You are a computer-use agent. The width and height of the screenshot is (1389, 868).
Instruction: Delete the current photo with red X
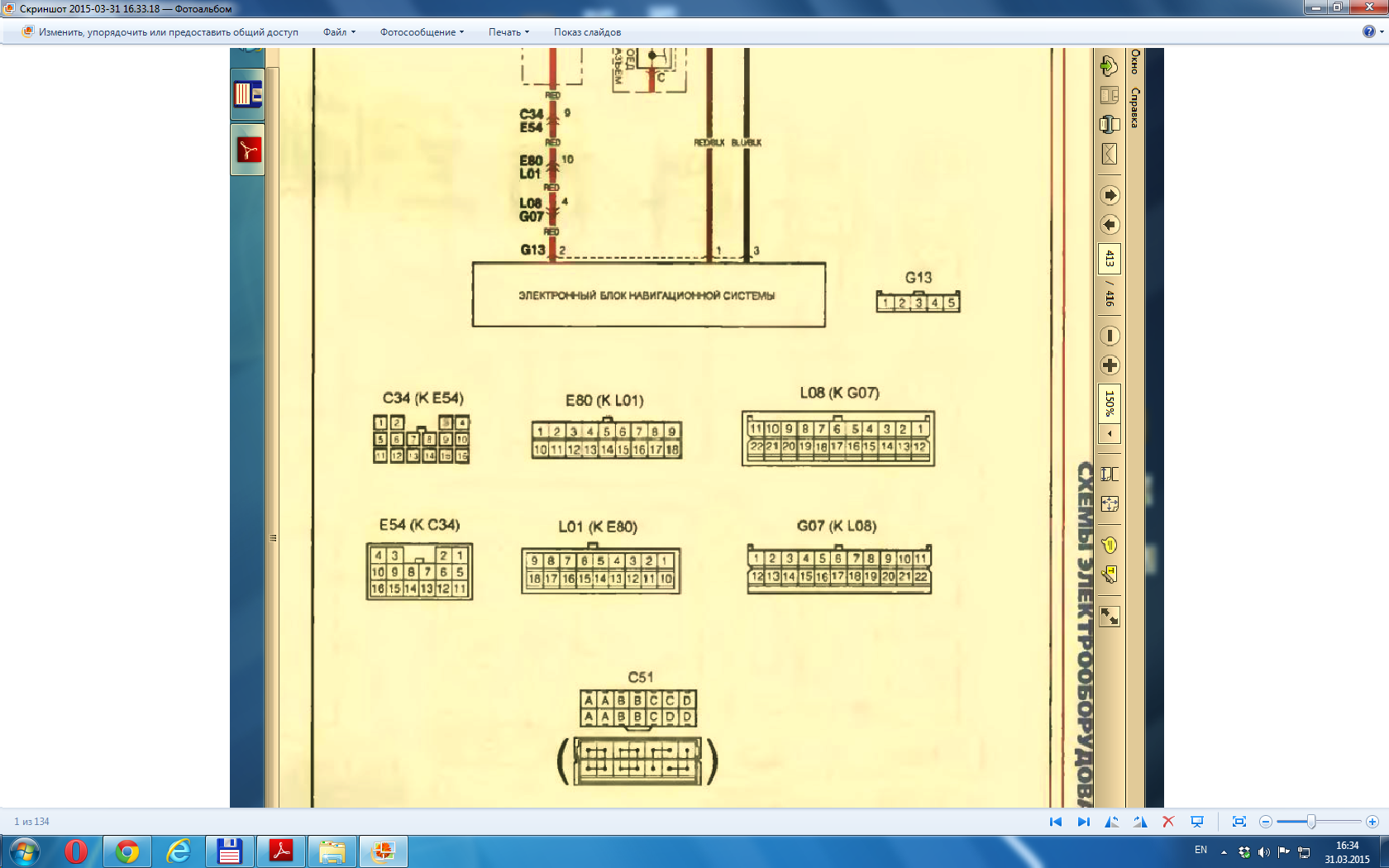[x=1168, y=822]
